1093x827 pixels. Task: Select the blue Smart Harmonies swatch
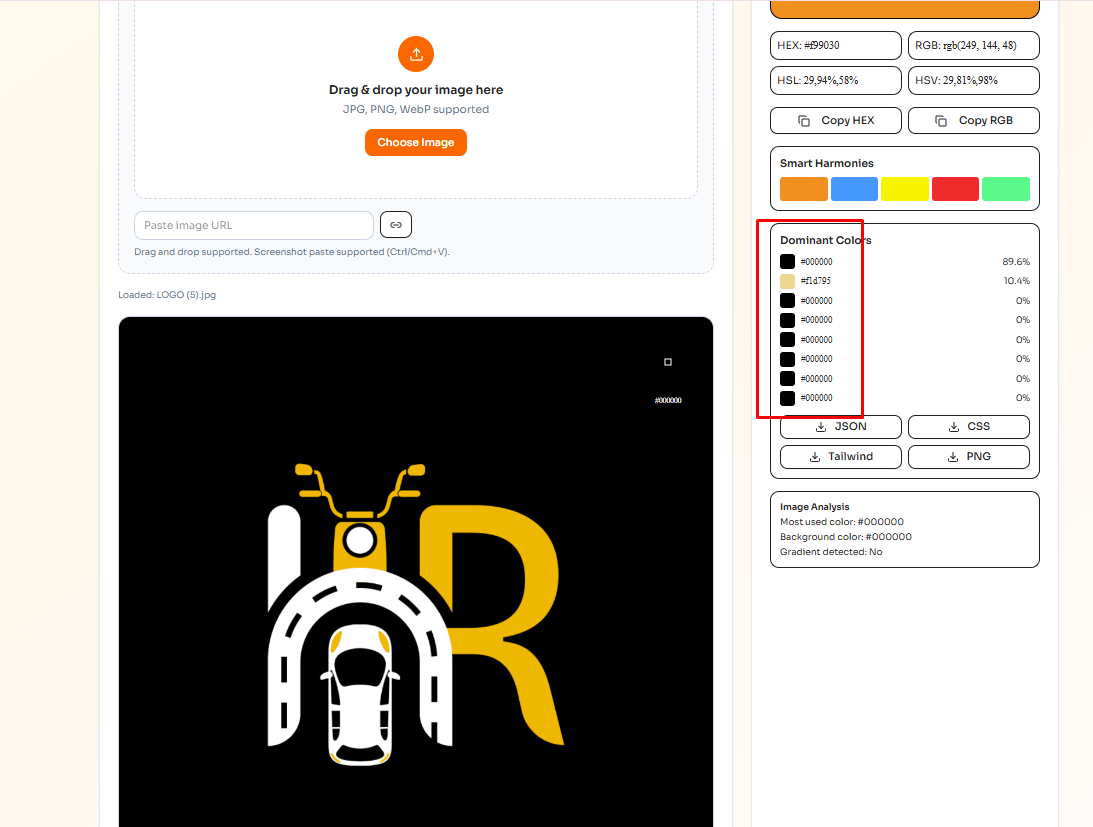tap(854, 188)
